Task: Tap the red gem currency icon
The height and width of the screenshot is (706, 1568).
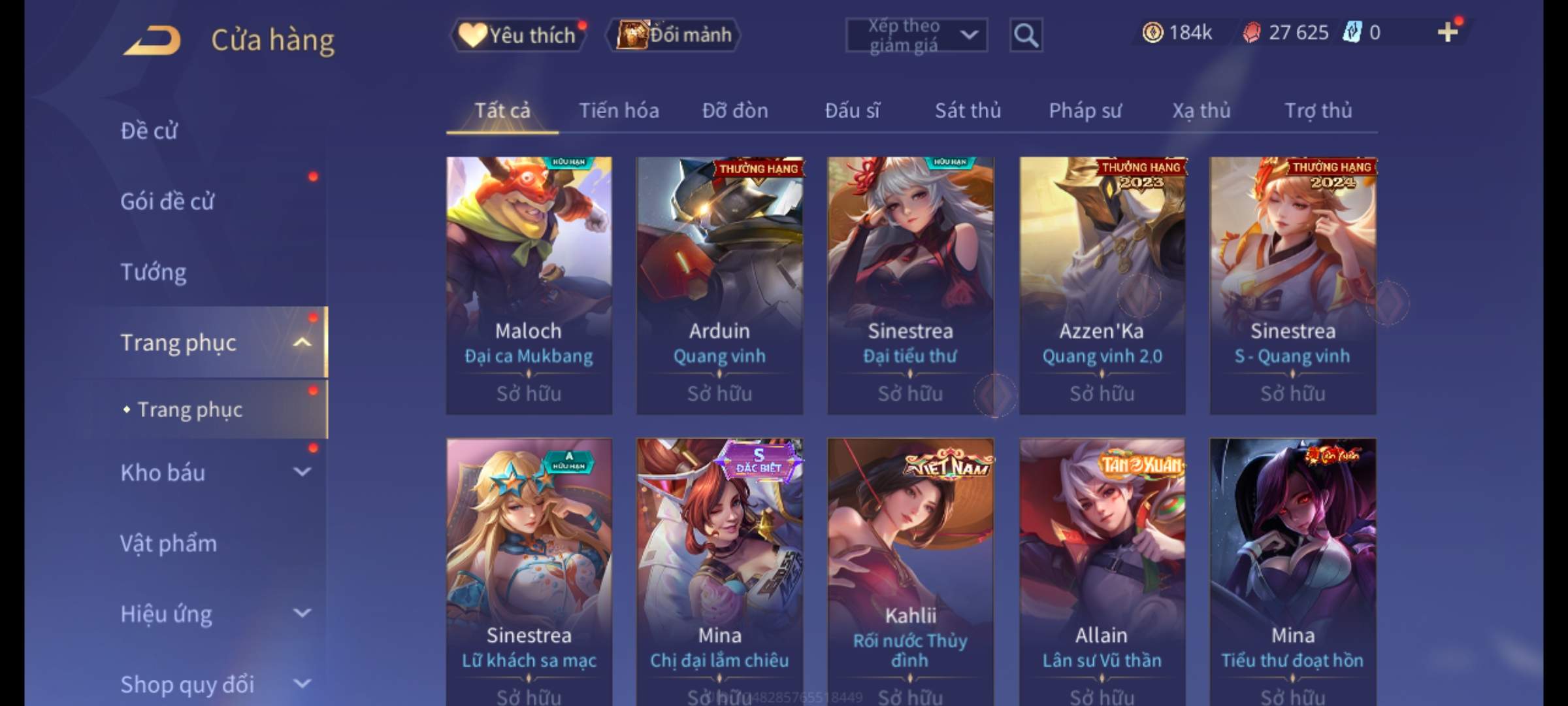Action: click(1251, 33)
